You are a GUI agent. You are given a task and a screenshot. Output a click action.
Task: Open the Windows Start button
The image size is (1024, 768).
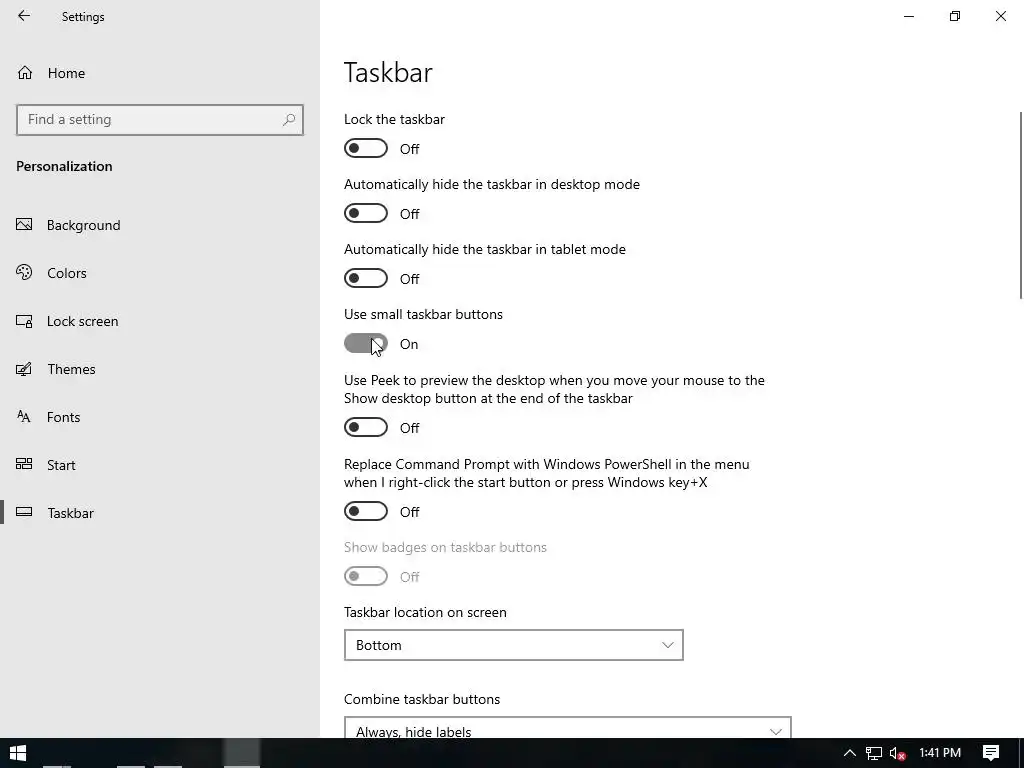pos(18,753)
